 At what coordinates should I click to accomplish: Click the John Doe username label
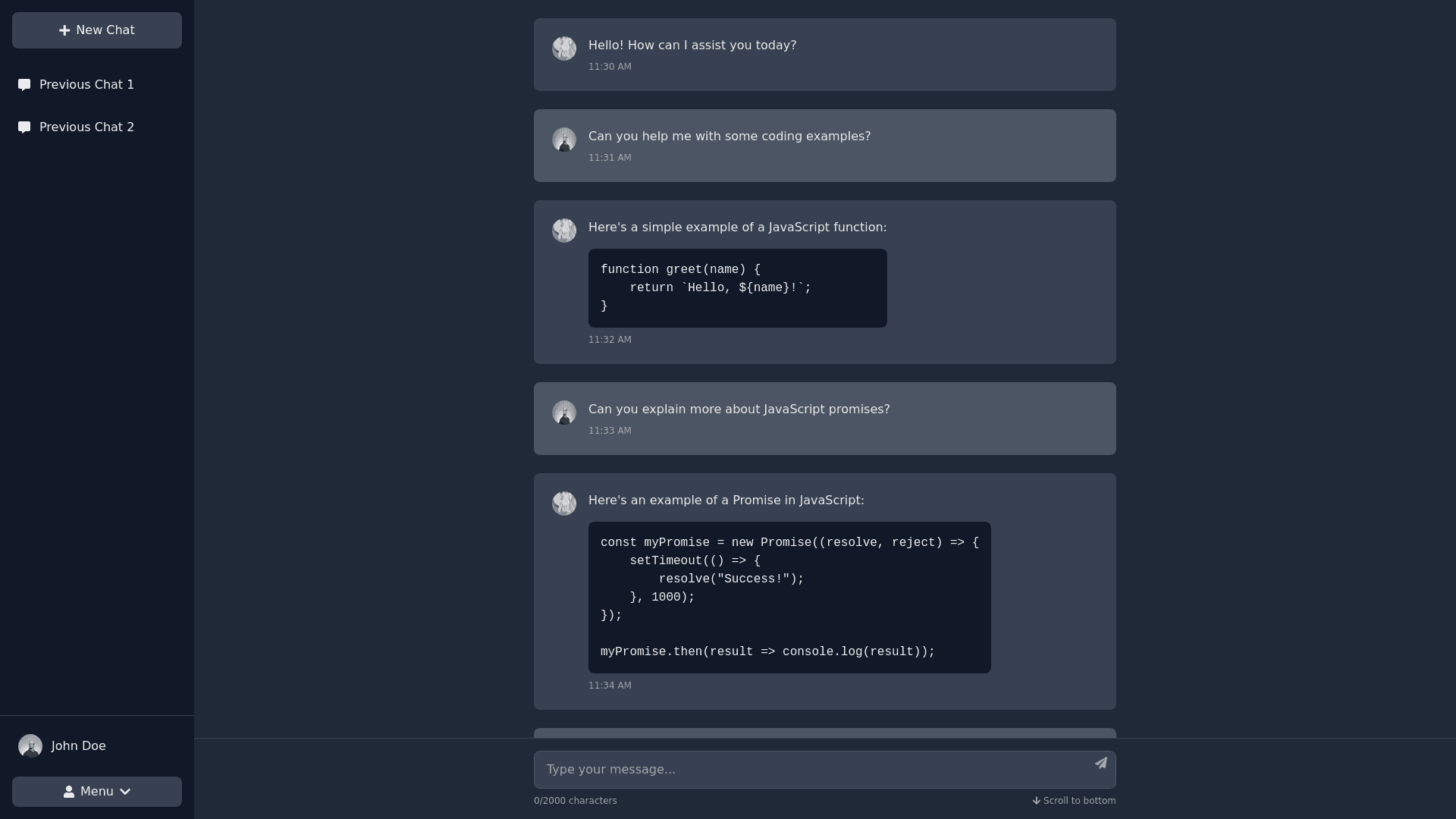[x=79, y=746]
